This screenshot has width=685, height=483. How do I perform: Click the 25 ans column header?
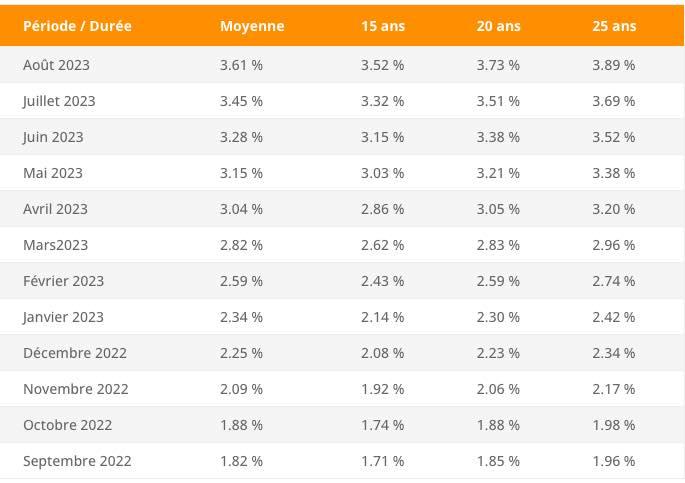point(614,26)
